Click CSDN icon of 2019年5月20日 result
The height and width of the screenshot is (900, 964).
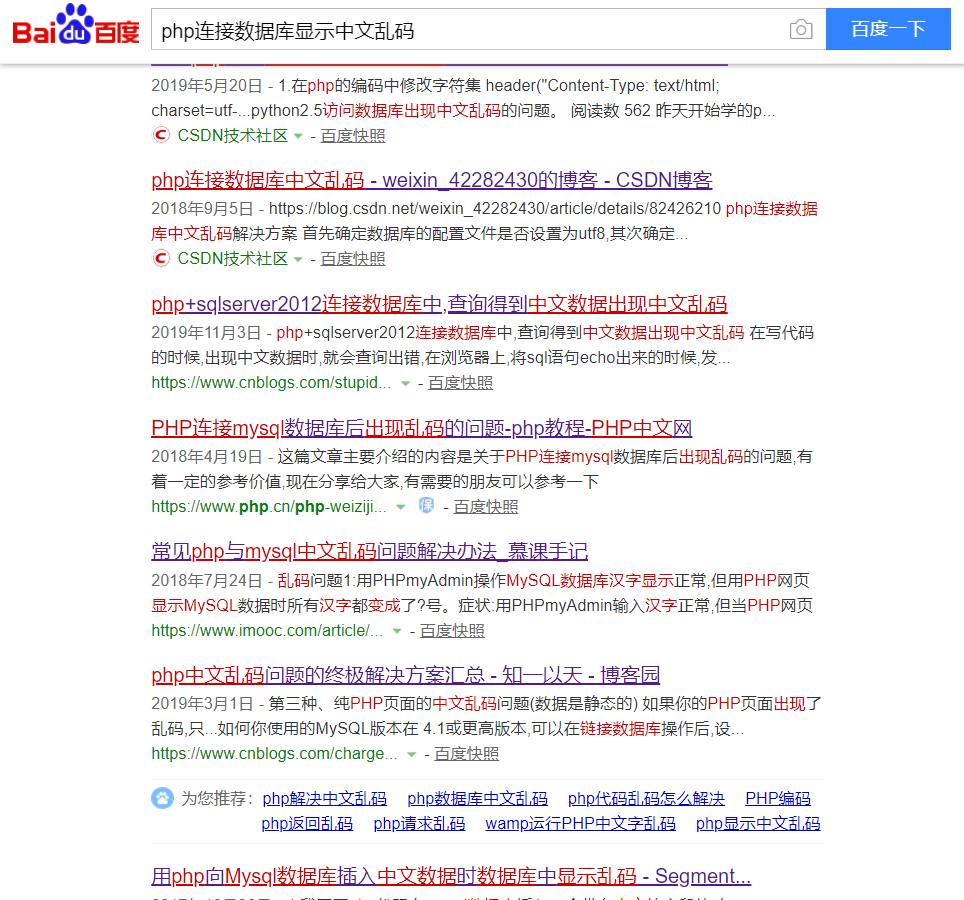(161, 135)
